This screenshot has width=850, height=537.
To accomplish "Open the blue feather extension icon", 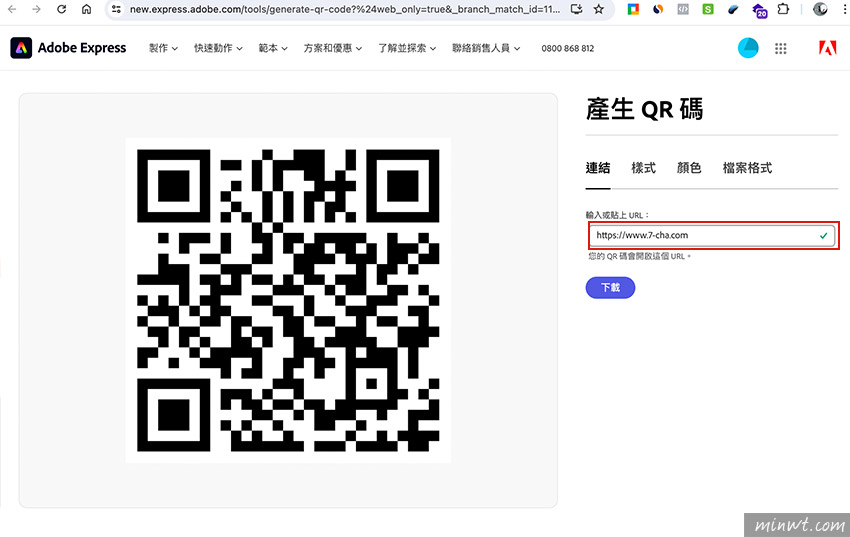I will [x=733, y=9].
